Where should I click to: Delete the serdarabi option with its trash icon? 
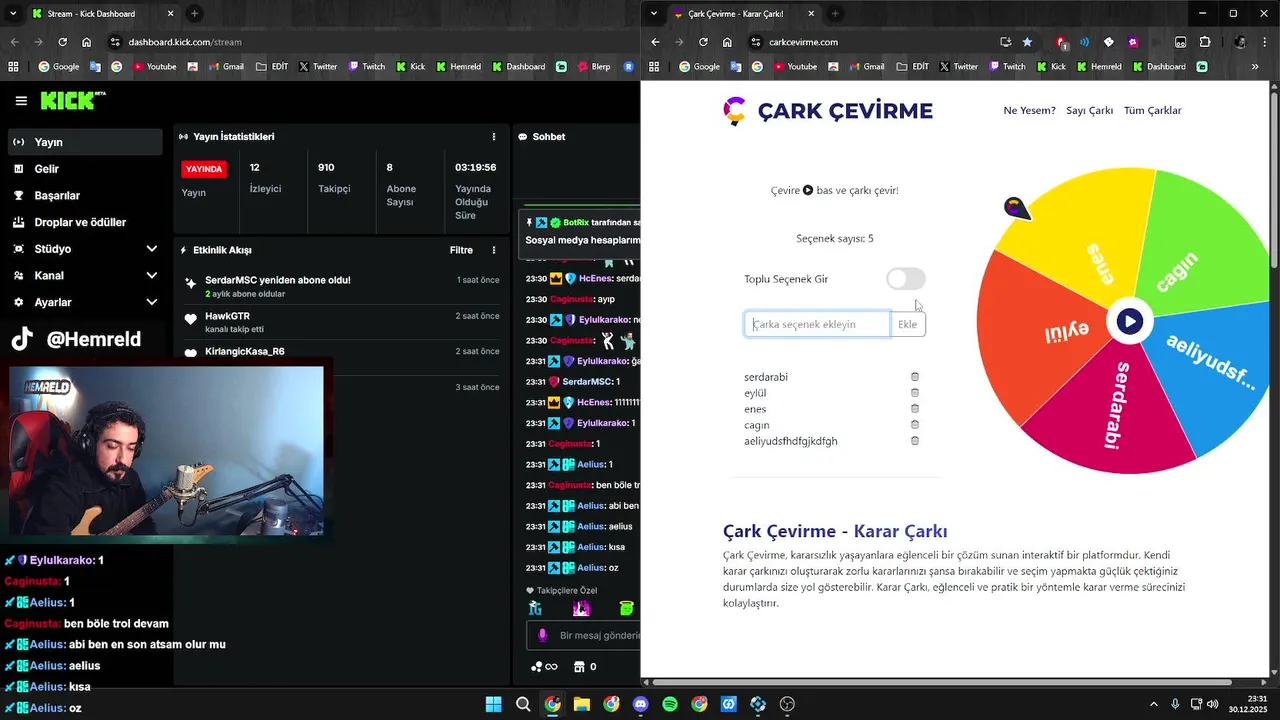[x=914, y=377]
